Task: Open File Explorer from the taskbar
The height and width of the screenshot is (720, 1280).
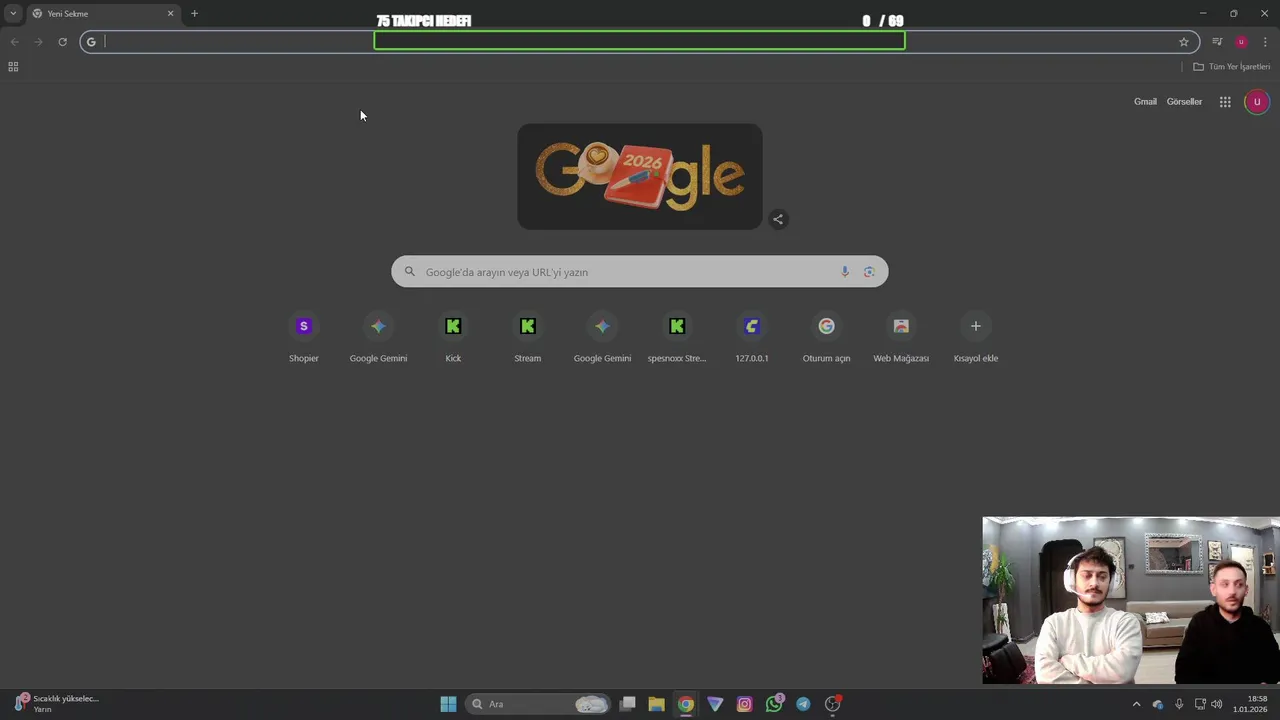Action: [656, 704]
